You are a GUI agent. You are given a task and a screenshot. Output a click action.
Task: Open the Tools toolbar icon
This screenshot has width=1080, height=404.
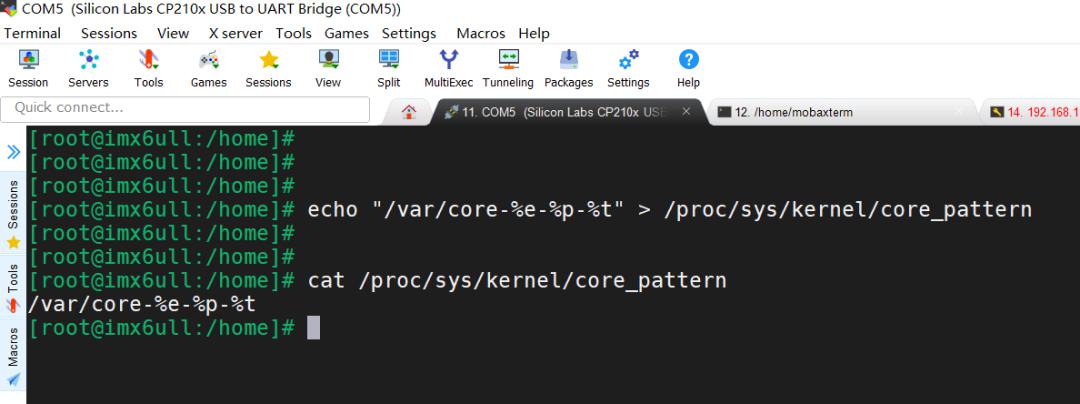[148, 68]
